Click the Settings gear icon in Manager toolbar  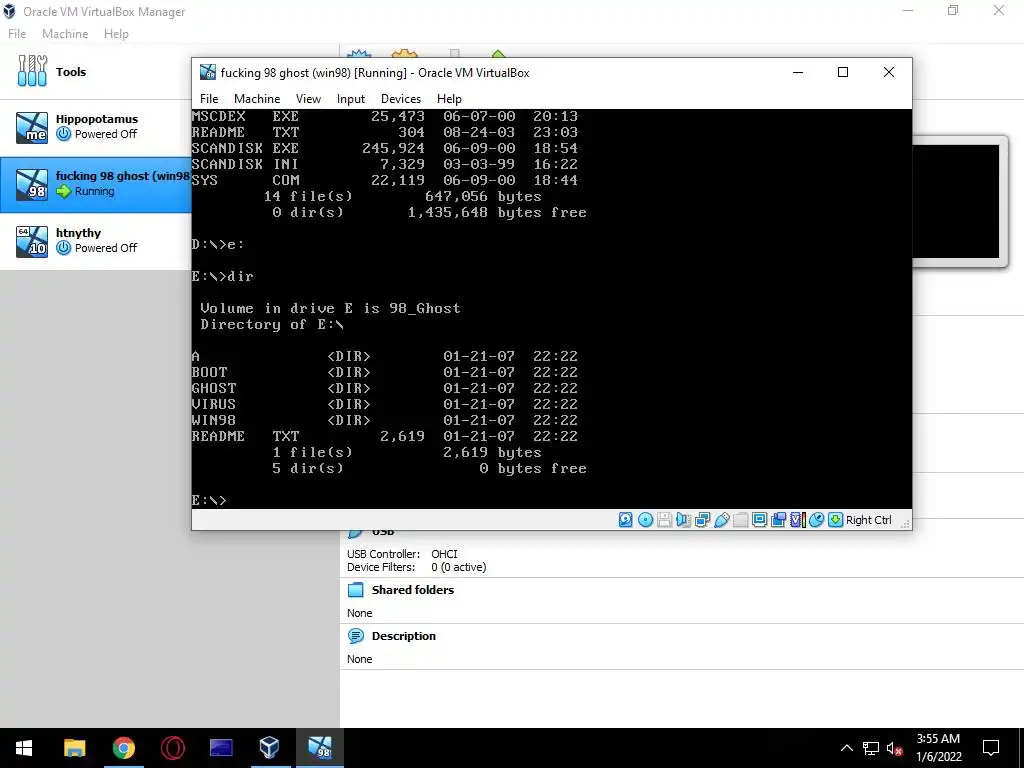click(x=404, y=54)
